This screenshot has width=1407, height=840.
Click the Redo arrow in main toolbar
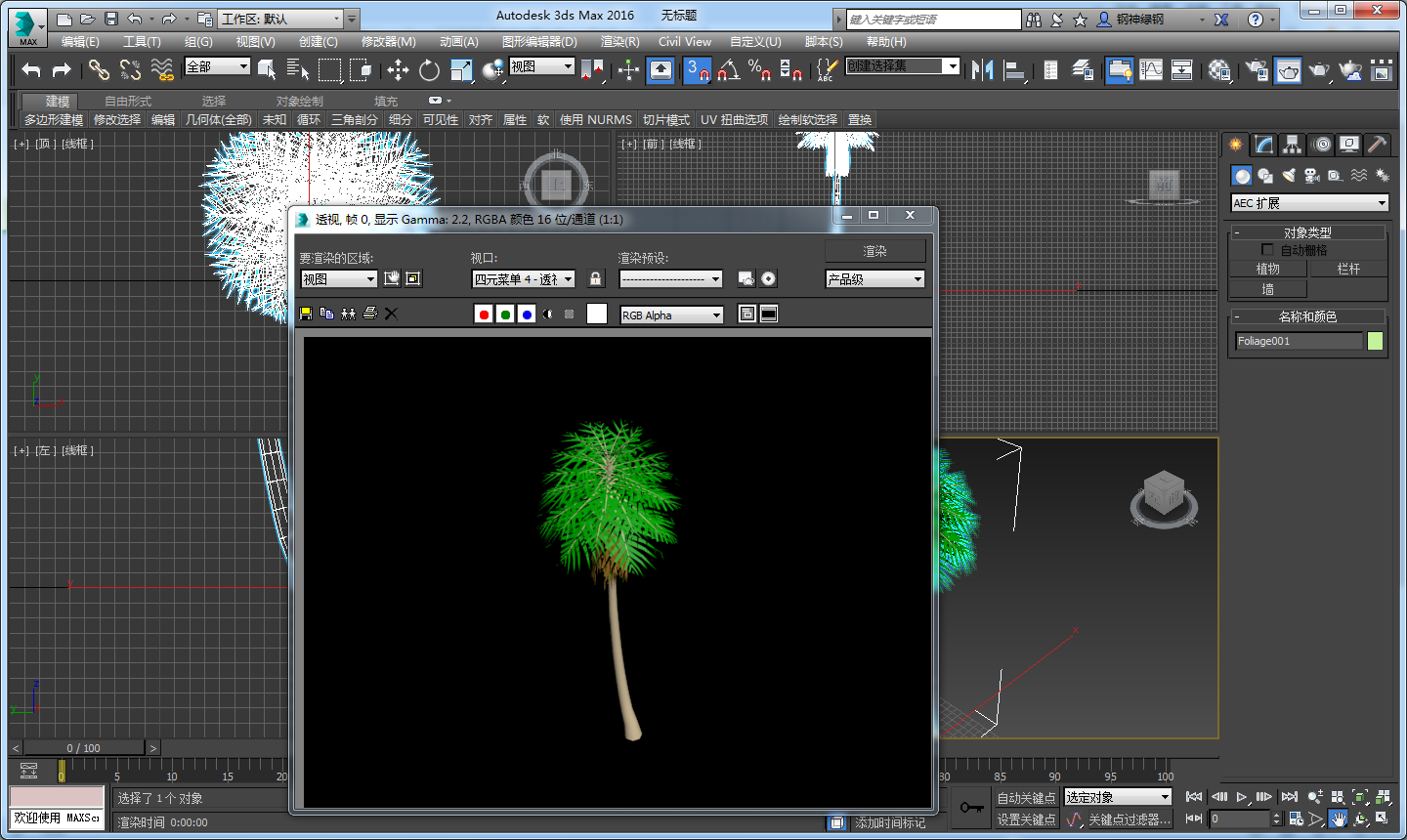(62, 69)
